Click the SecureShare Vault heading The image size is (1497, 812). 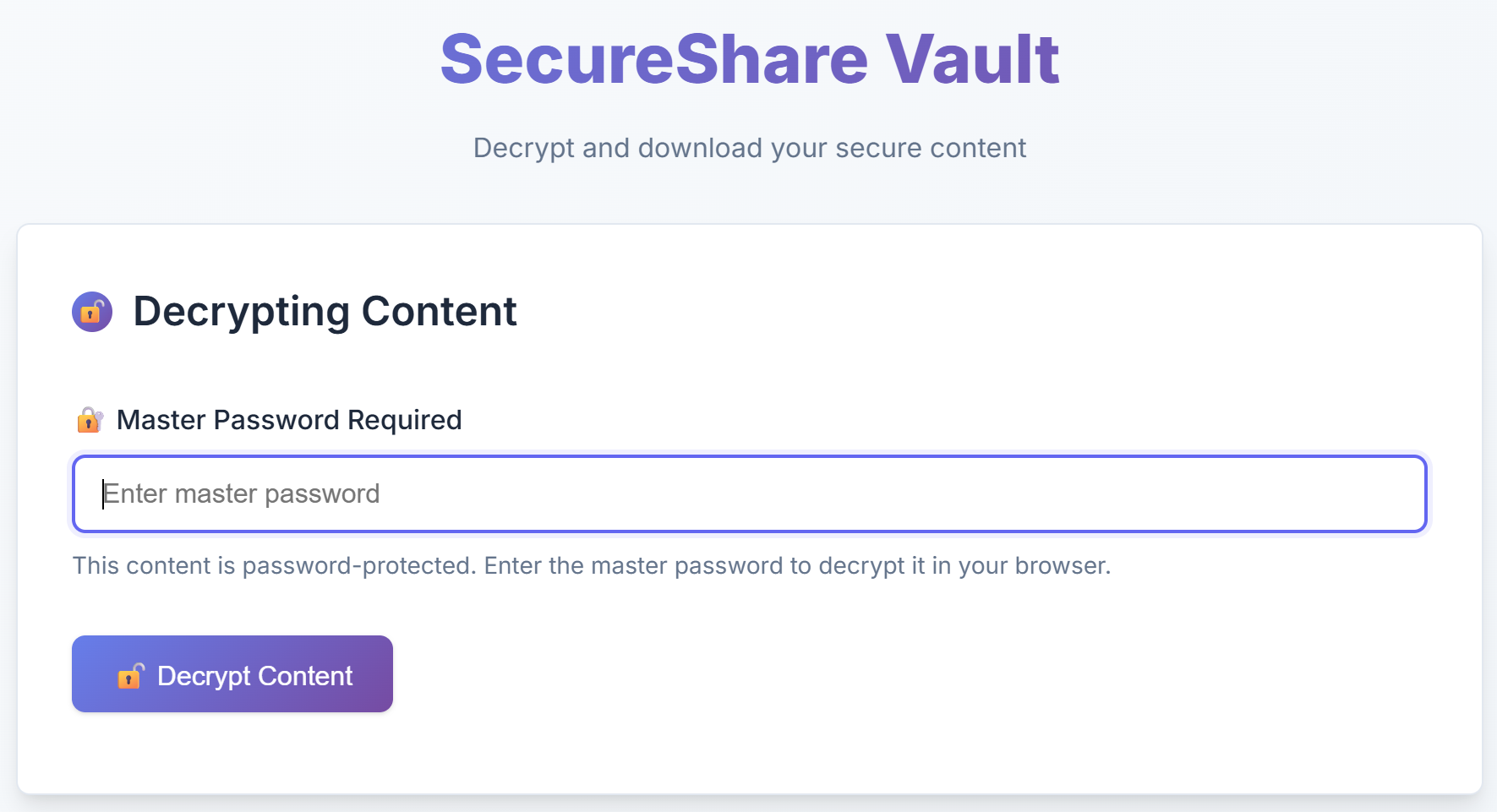point(748,57)
